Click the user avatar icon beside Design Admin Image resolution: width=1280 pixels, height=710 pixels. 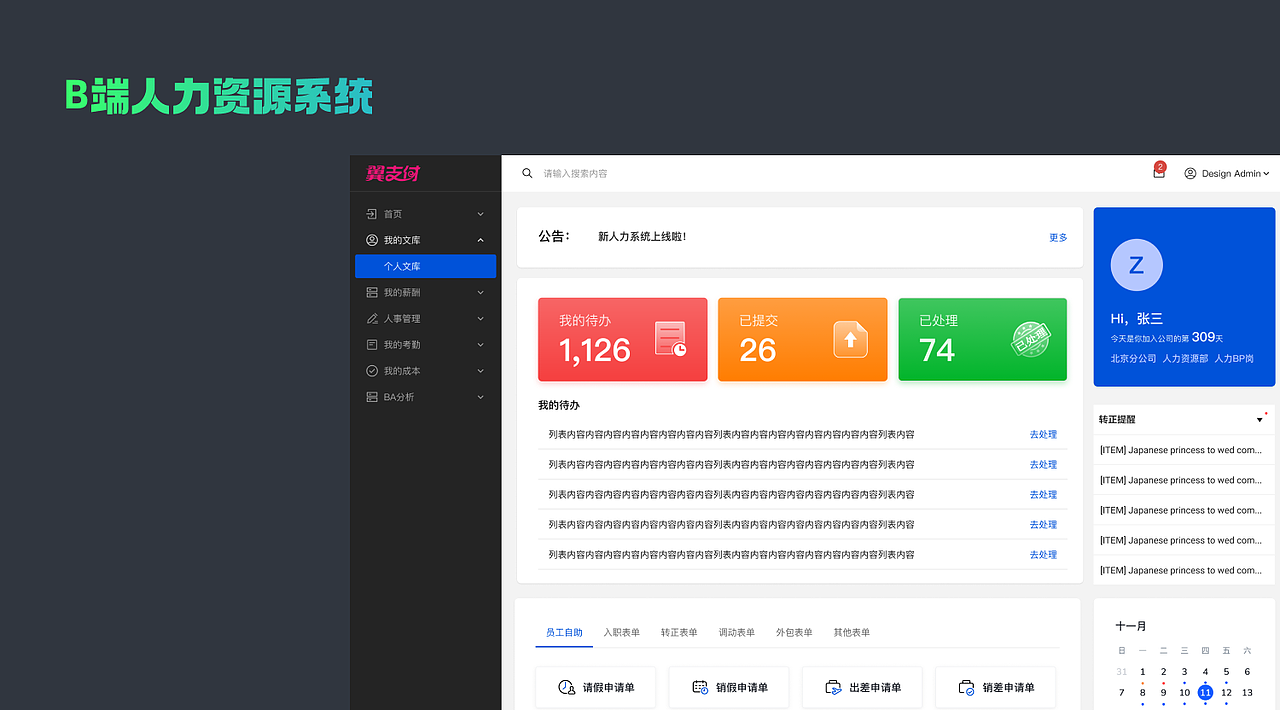tap(1190, 173)
